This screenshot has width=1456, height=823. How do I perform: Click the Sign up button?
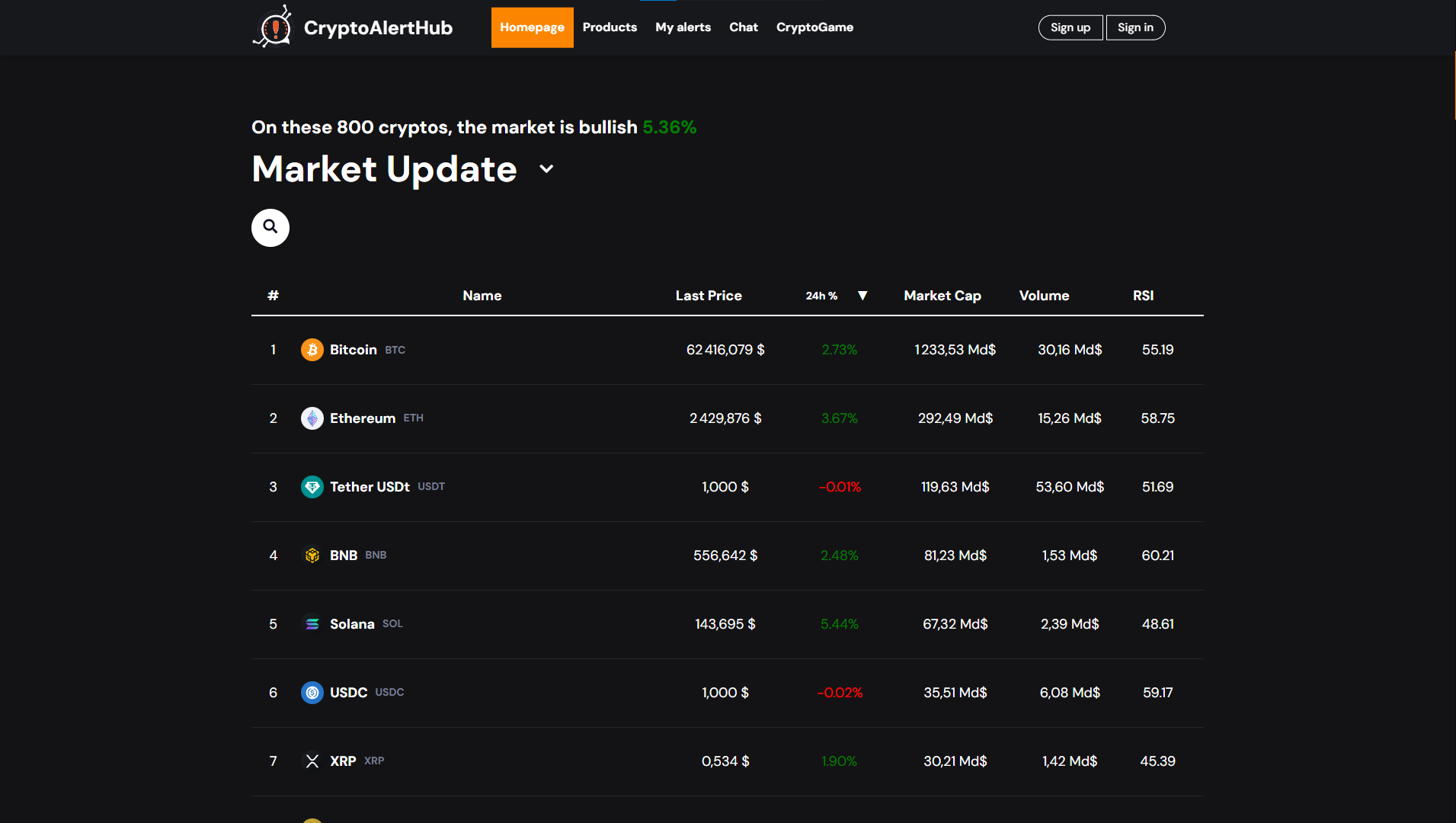point(1070,27)
